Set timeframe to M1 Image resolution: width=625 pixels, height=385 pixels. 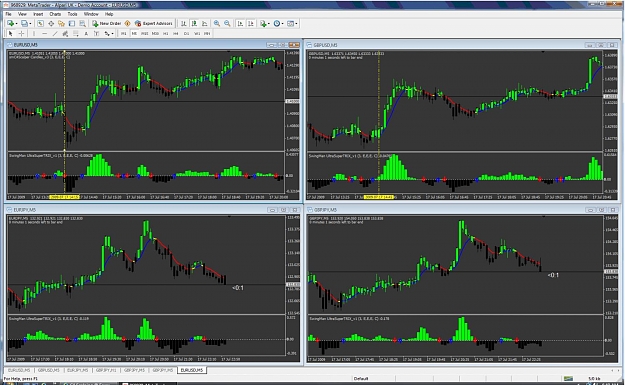(124, 33)
